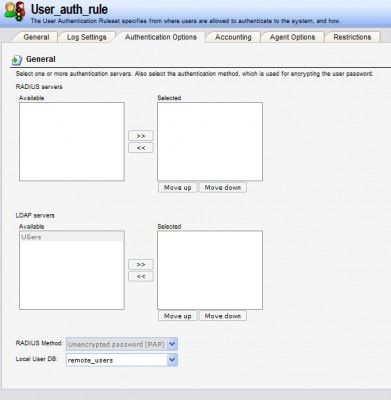Add LDAP server with >> button
The height and width of the screenshot is (400, 391).
[141, 264]
